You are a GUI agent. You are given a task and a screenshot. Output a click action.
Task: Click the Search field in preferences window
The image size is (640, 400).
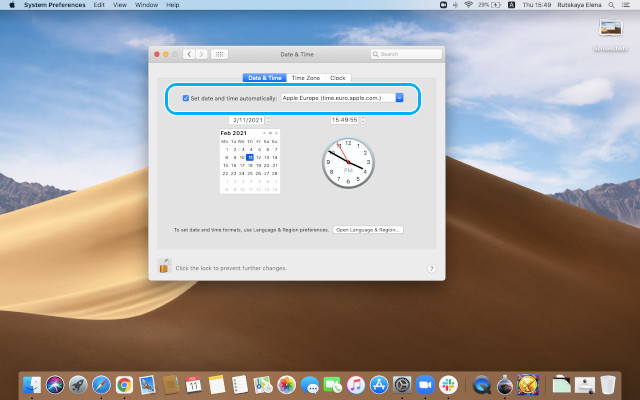407,54
